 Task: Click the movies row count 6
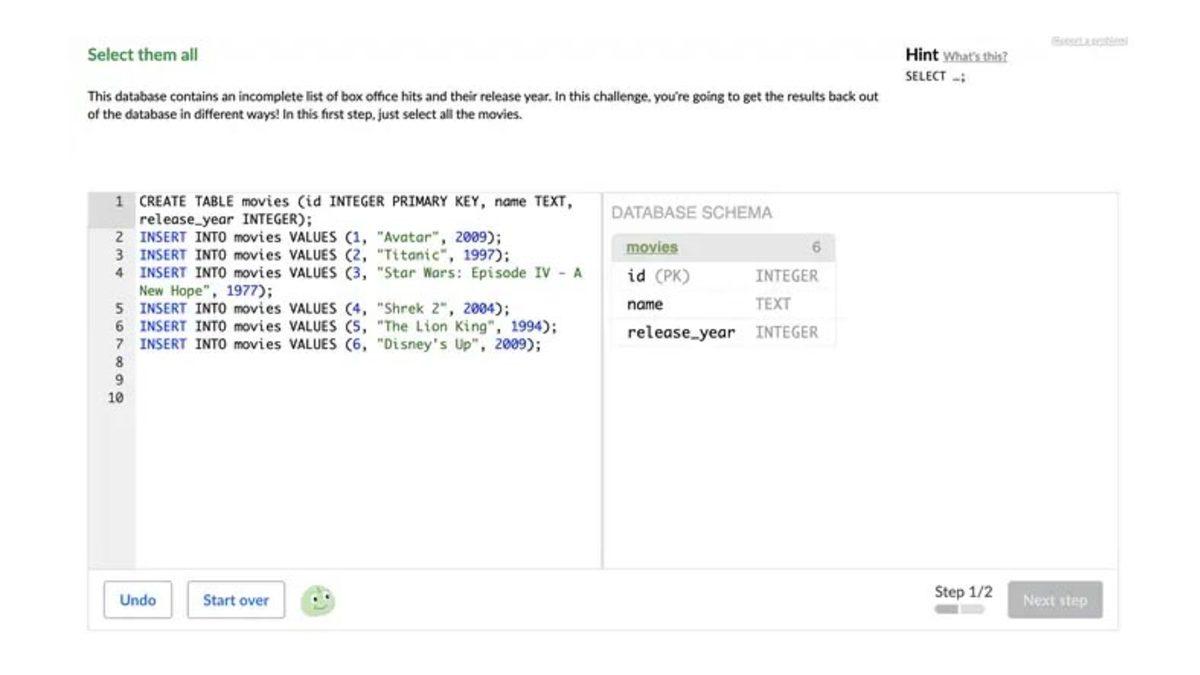[816, 247]
